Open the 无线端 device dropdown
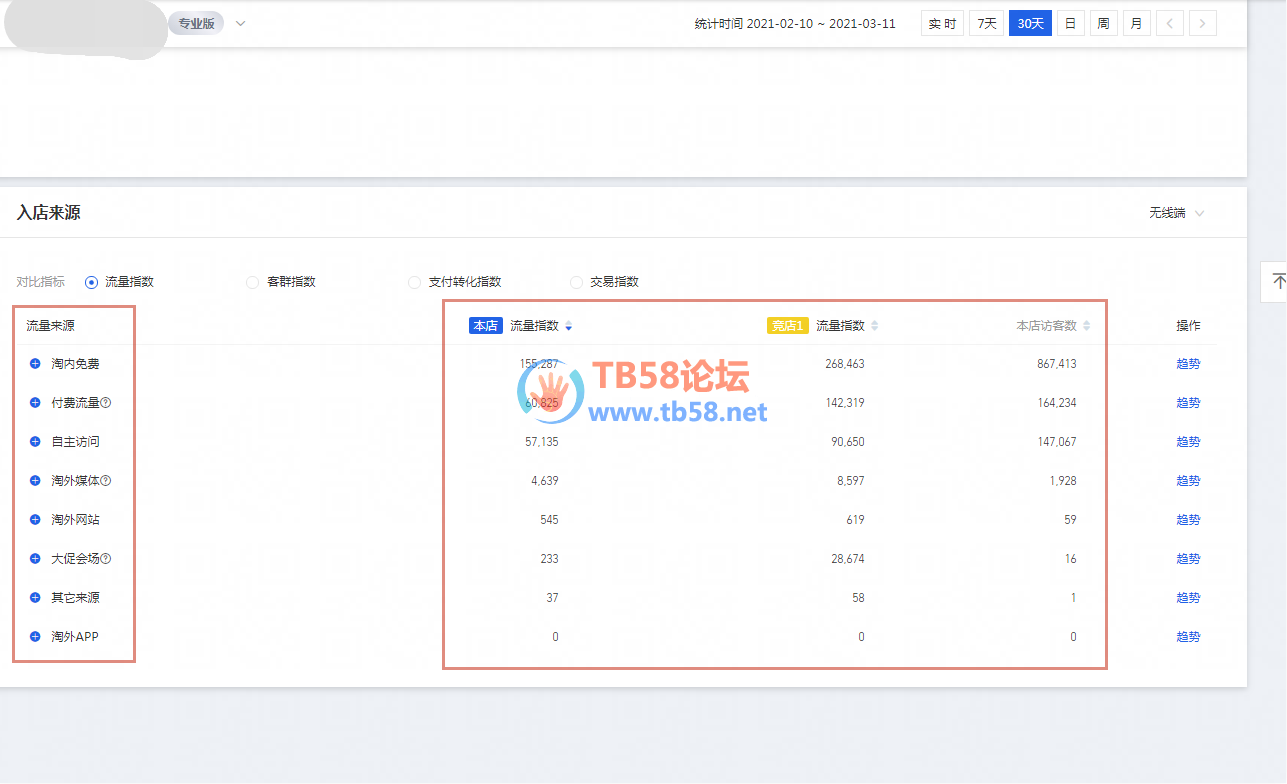 (1177, 213)
